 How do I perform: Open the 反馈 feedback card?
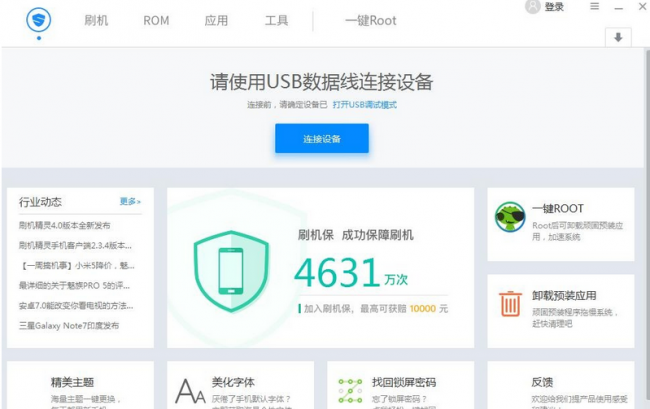point(560,385)
